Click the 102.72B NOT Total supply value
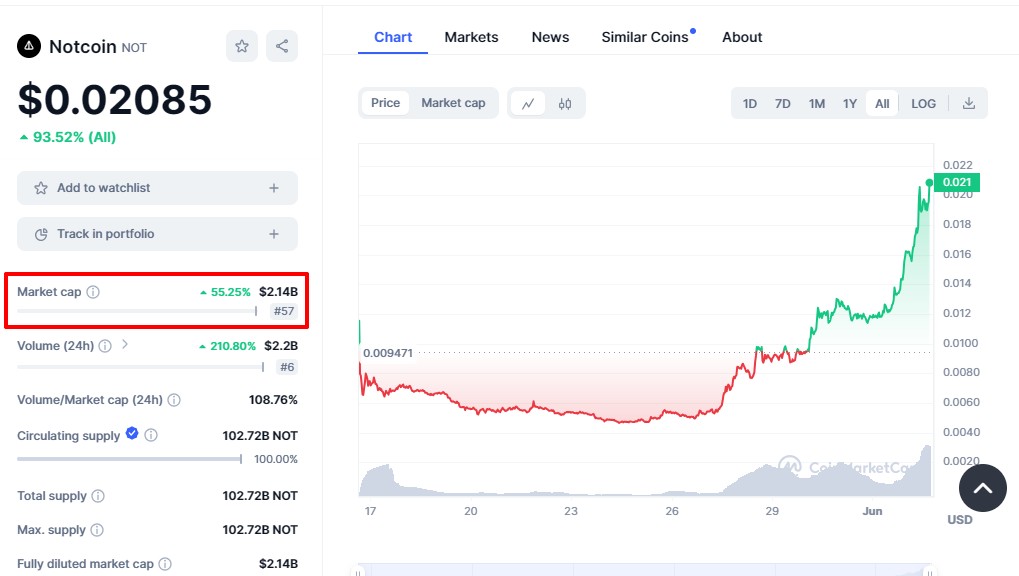This screenshot has width=1019, height=576. click(x=260, y=496)
